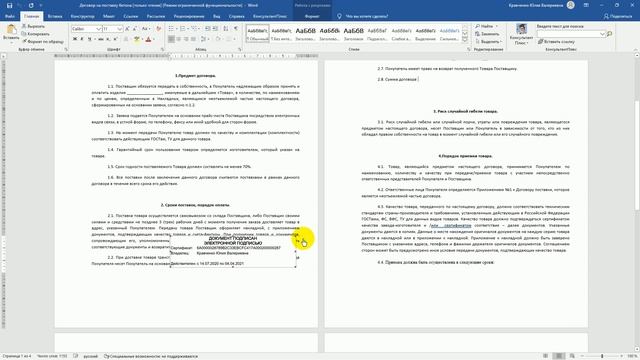Save the document from Quick Access toolbar

[9, 5]
